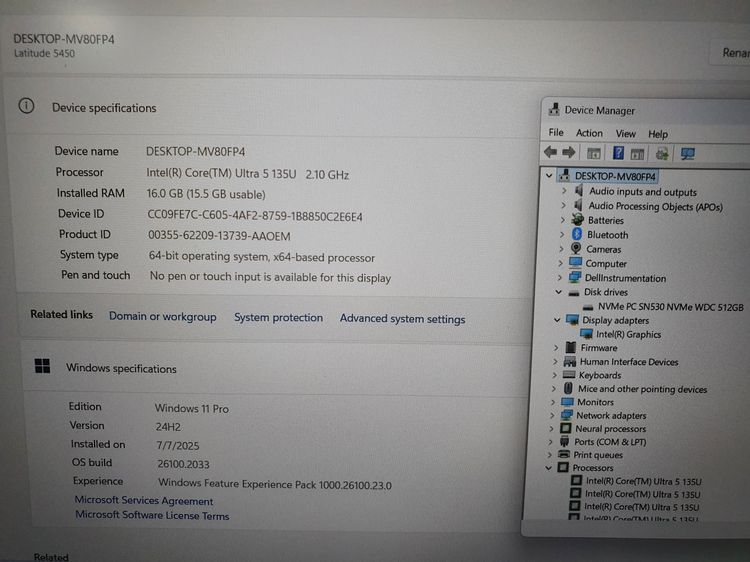The height and width of the screenshot is (562, 750).
Task: Click the Device Manager title bar icon
Action: 554,110
